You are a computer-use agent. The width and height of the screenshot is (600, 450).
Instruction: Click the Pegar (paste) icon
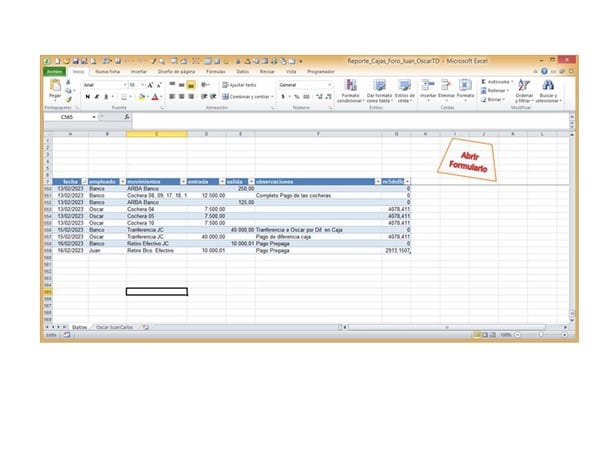tap(55, 86)
